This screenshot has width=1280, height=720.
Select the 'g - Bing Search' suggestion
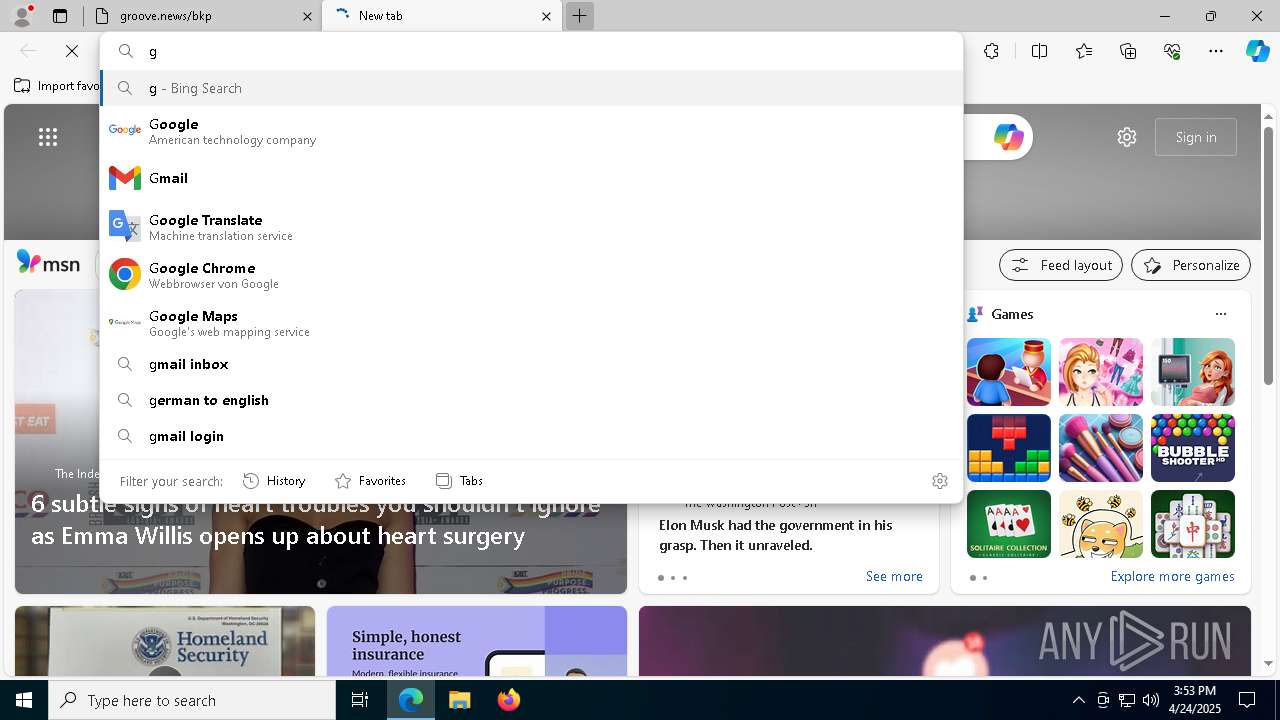pos(531,88)
